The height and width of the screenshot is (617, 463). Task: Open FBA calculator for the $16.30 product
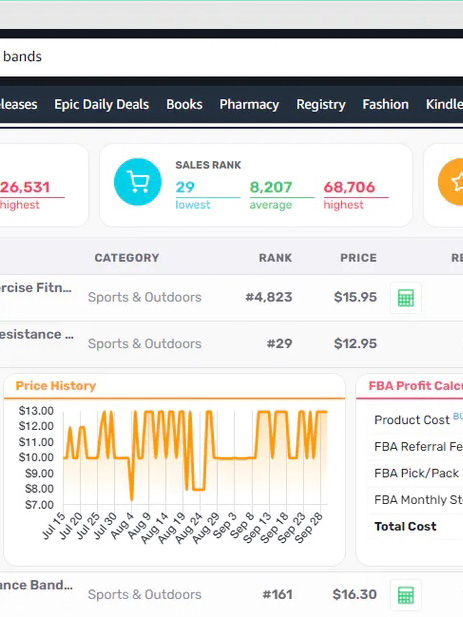(406, 595)
